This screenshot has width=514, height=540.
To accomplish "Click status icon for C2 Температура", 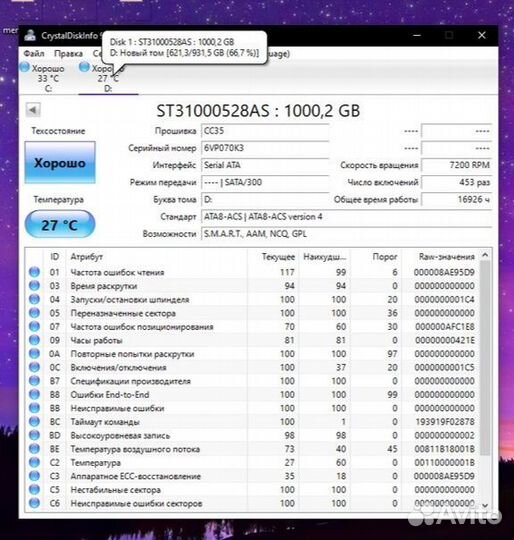I will [34, 463].
